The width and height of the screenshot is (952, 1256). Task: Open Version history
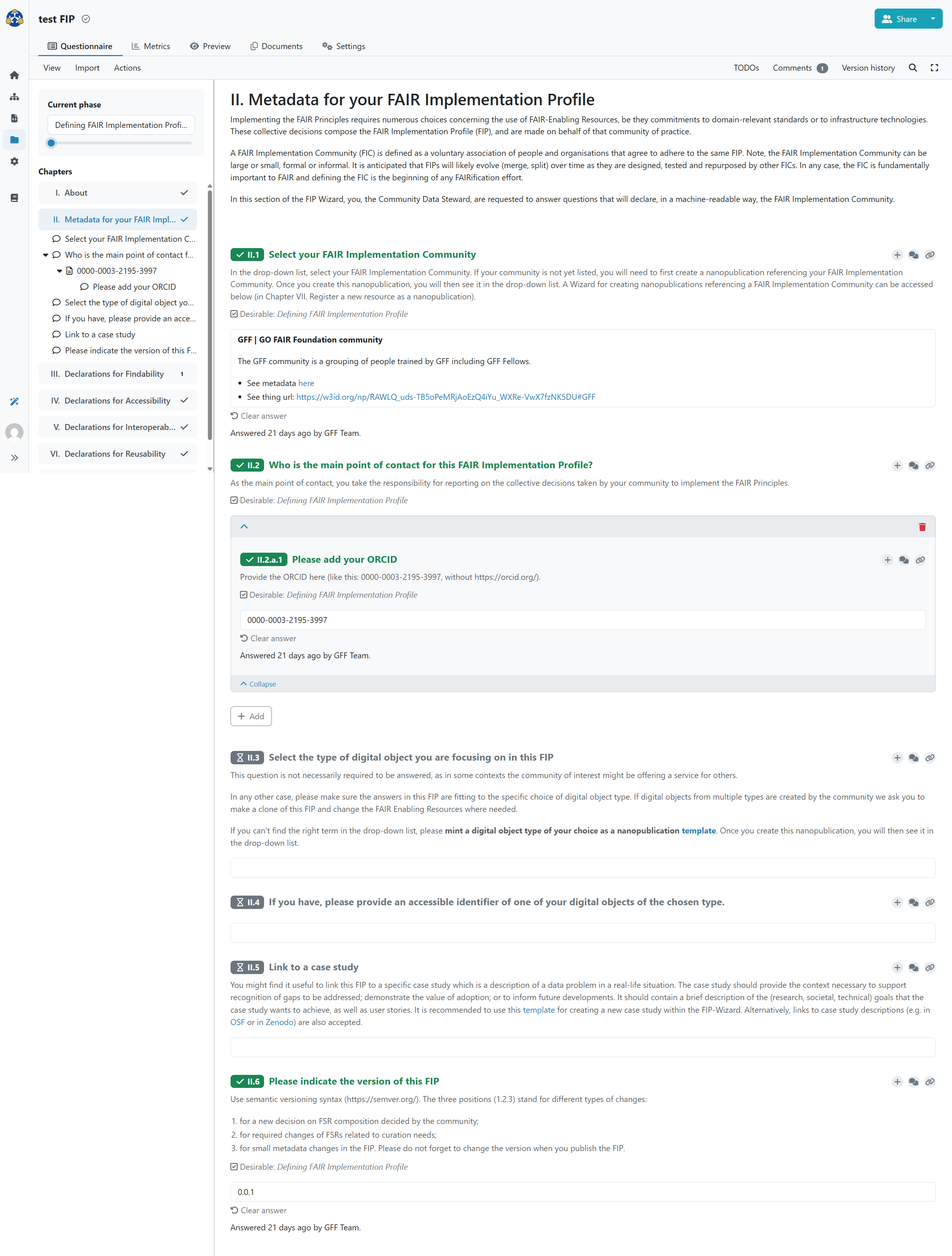(x=868, y=68)
